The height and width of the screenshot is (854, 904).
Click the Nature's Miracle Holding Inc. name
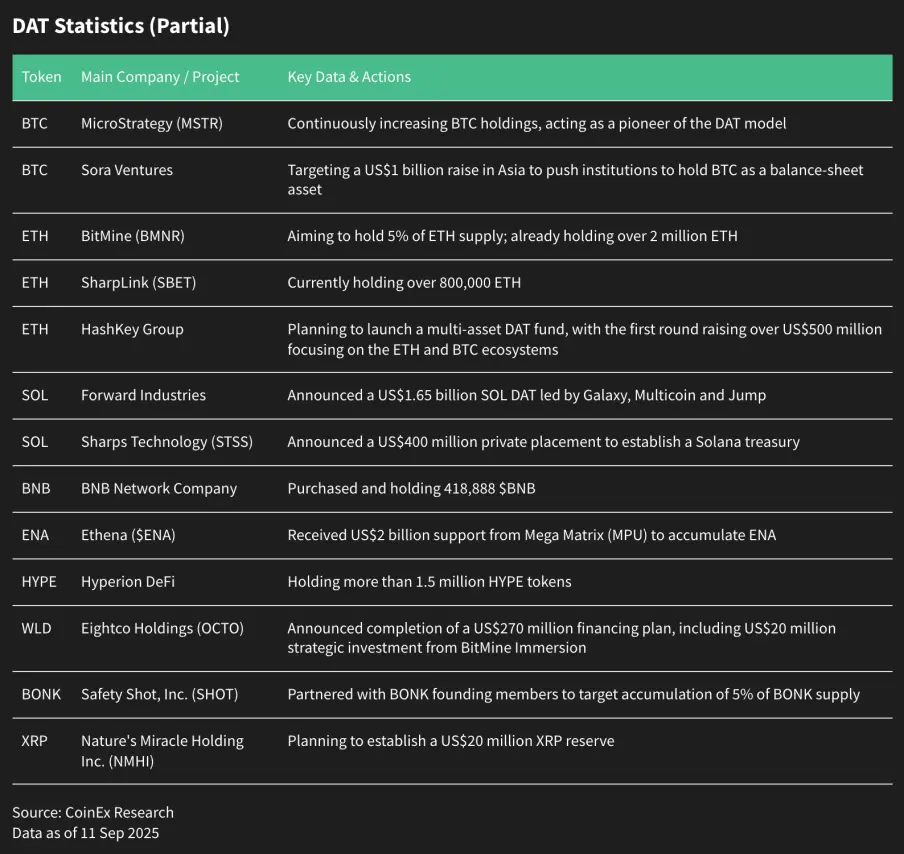162,751
